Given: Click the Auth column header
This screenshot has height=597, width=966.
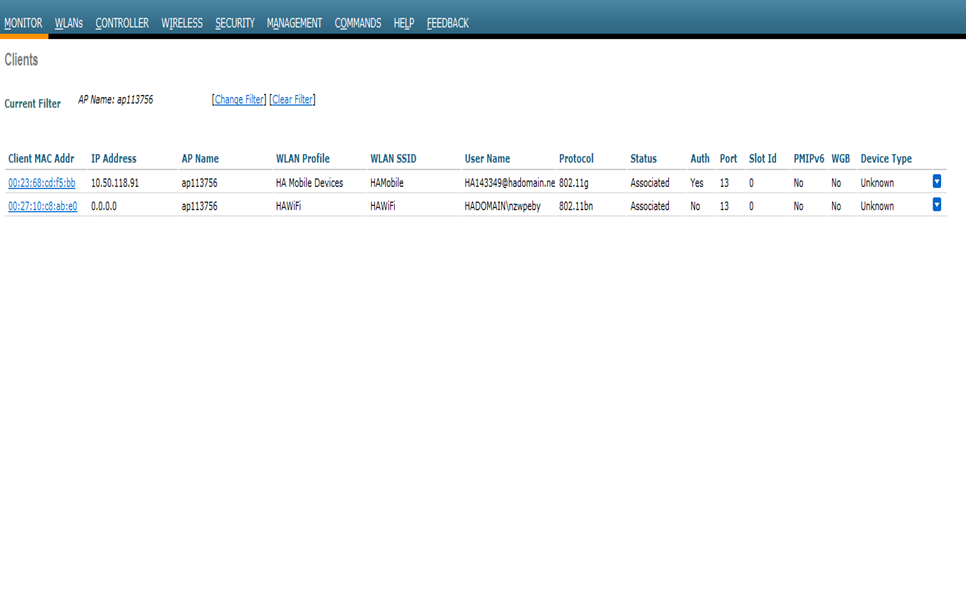Looking at the screenshot, I should click(700, 158).
